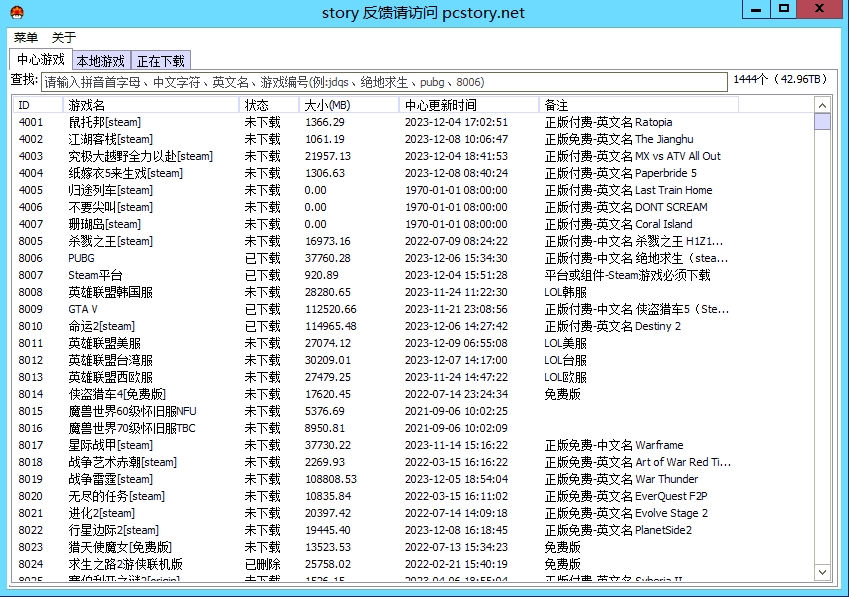Sort list by 状态 column header

269,105
